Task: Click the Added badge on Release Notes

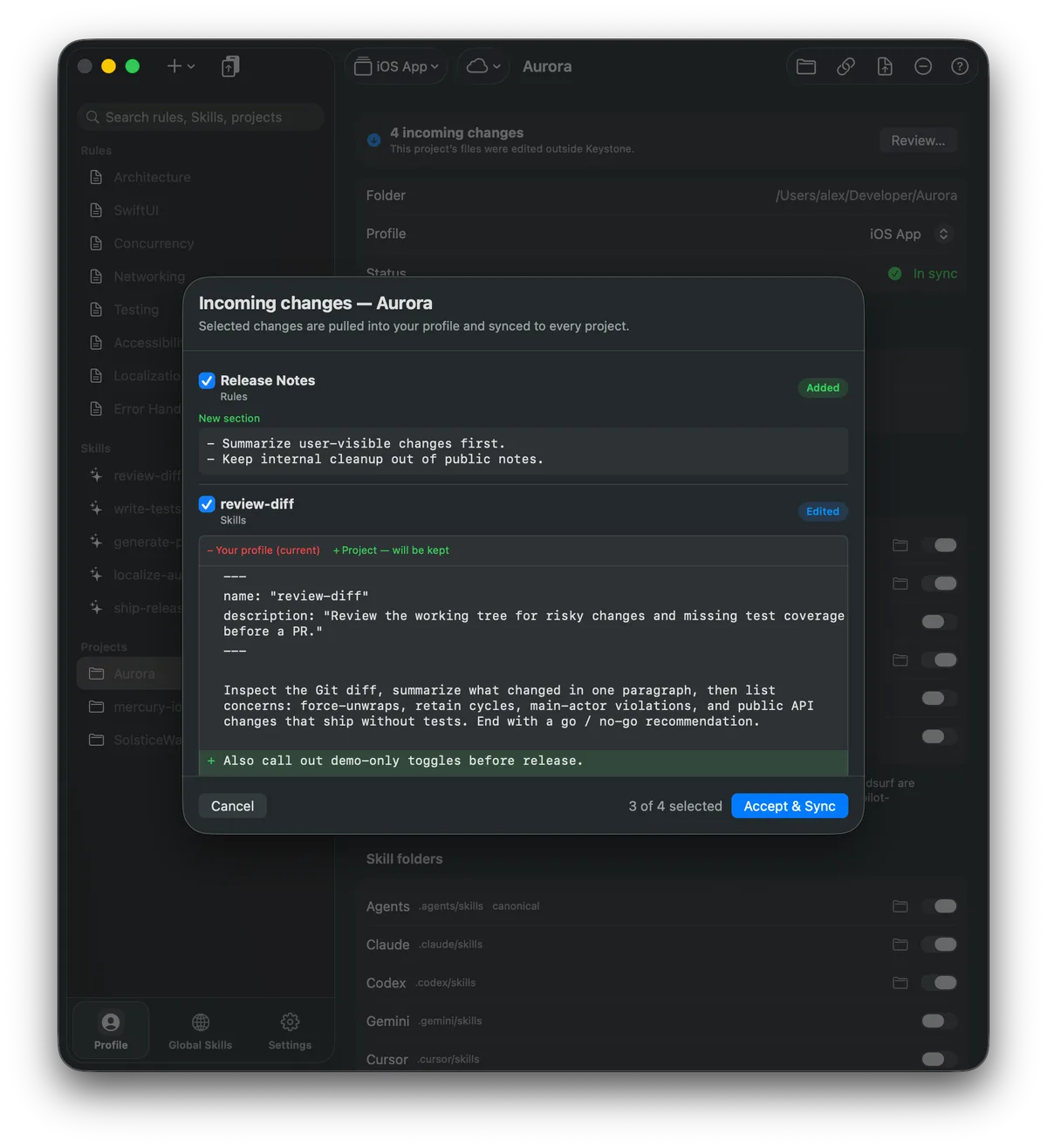Action: (x=823, y=387)
